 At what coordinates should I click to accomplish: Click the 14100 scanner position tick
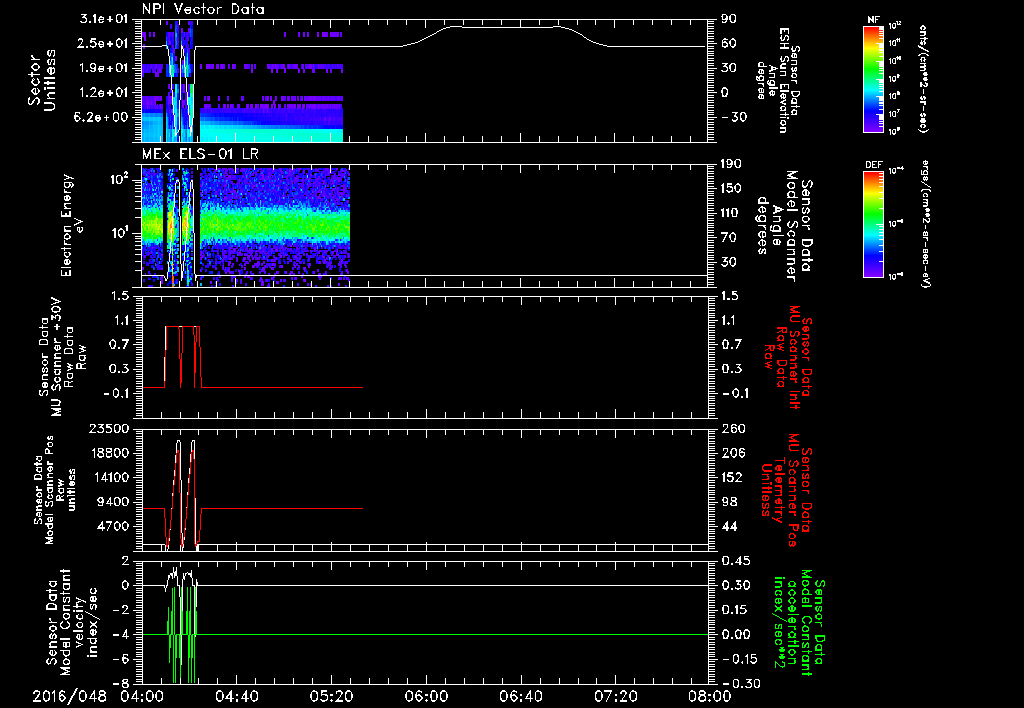point(108,477)
